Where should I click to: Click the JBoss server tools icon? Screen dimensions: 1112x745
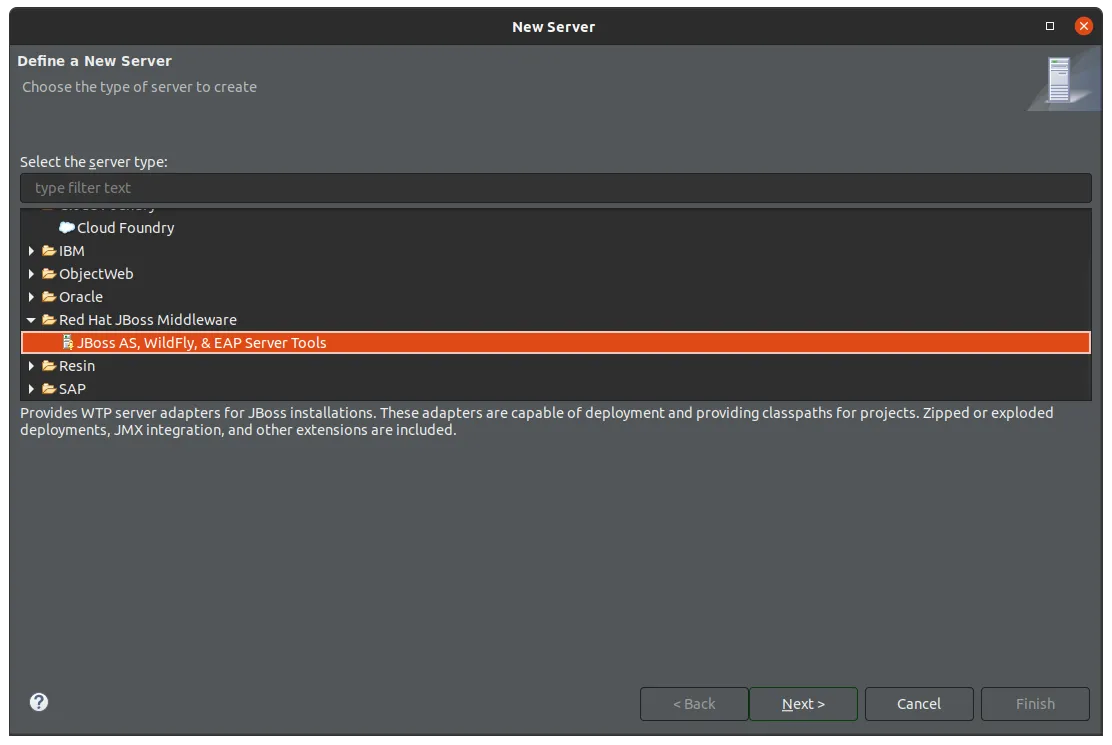67,342
